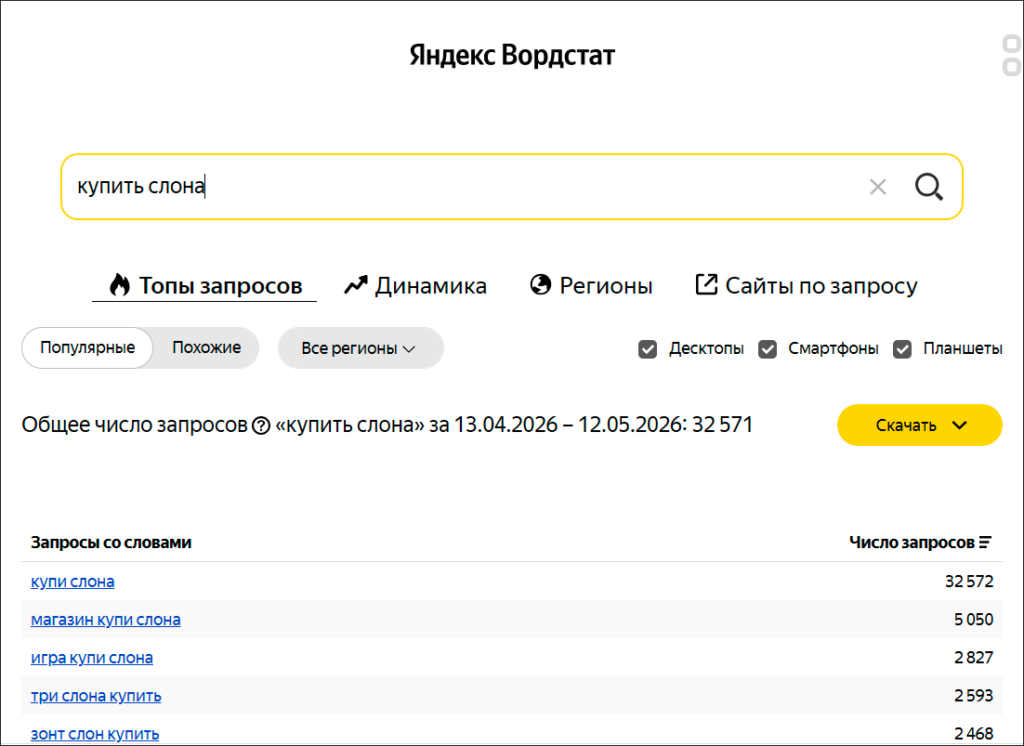Open the магазин купи слона link
1024x746 pixels.
tap(106, 619)
